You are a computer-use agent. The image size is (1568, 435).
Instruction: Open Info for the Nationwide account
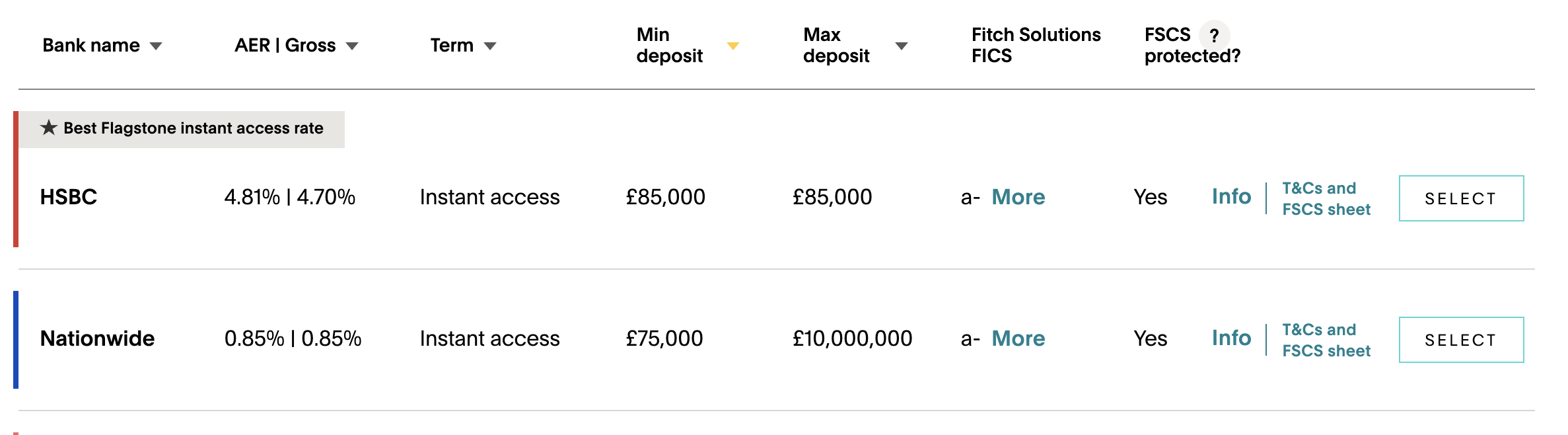1232,338
